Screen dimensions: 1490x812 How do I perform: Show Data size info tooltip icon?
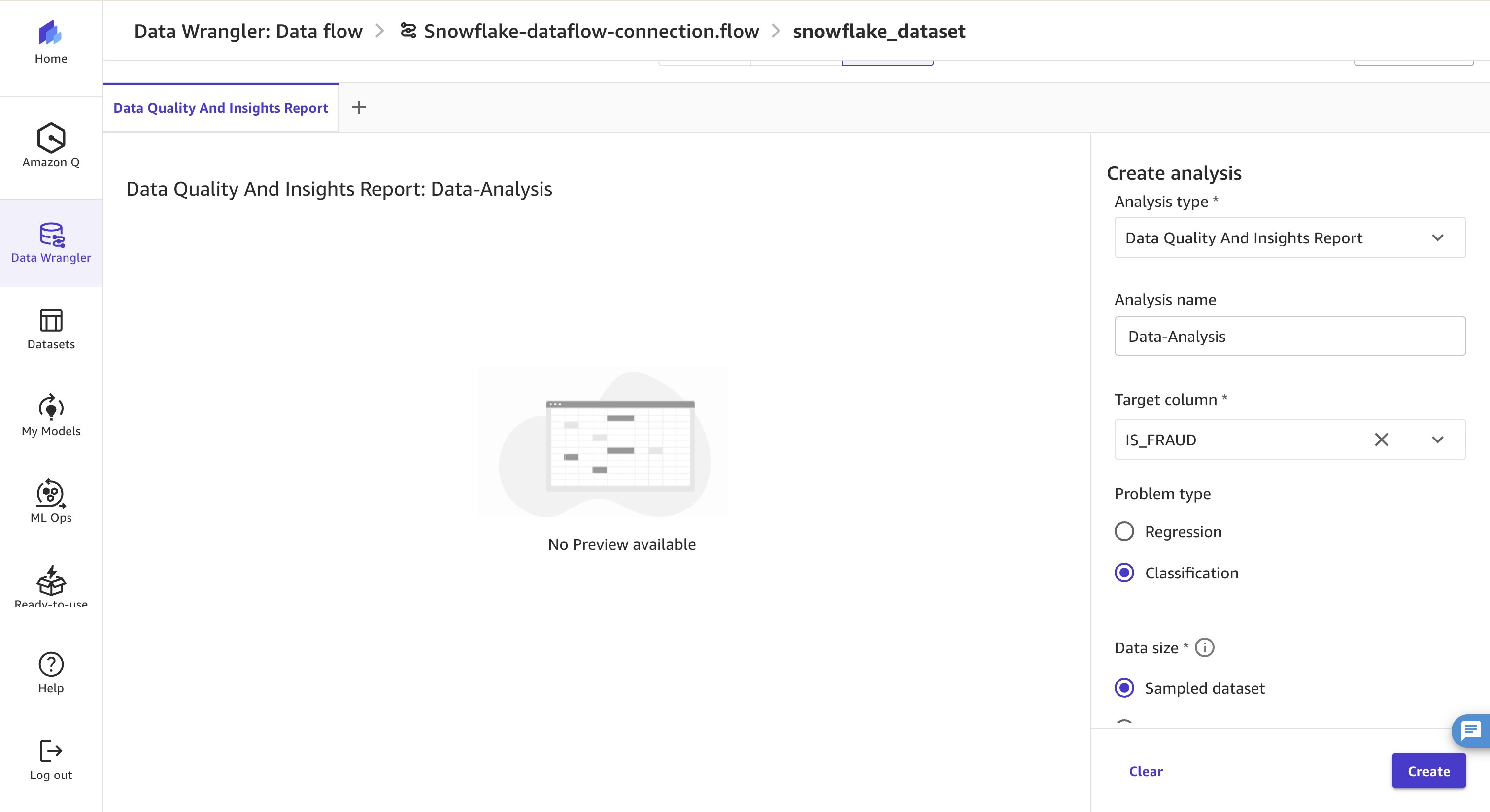1205,647
